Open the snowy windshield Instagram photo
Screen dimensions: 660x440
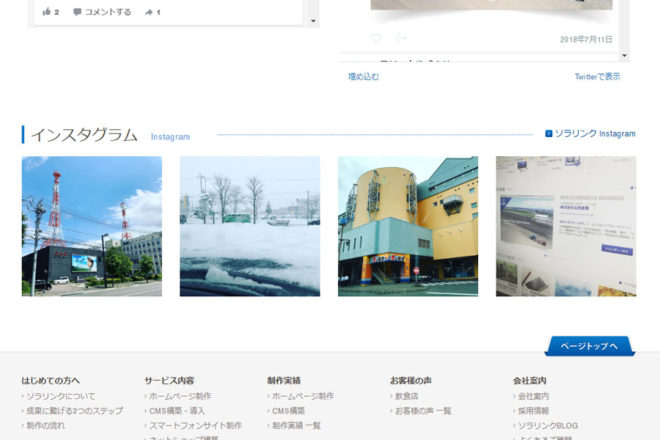tap(250, 226)
